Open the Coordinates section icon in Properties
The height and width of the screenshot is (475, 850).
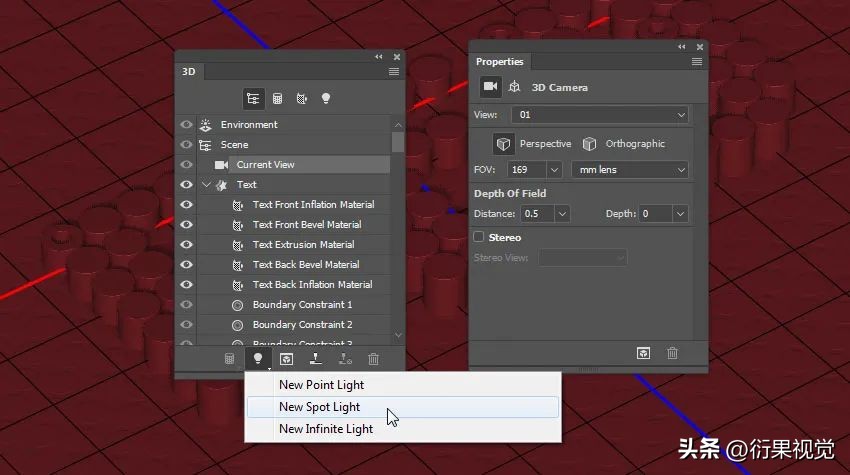514,87
